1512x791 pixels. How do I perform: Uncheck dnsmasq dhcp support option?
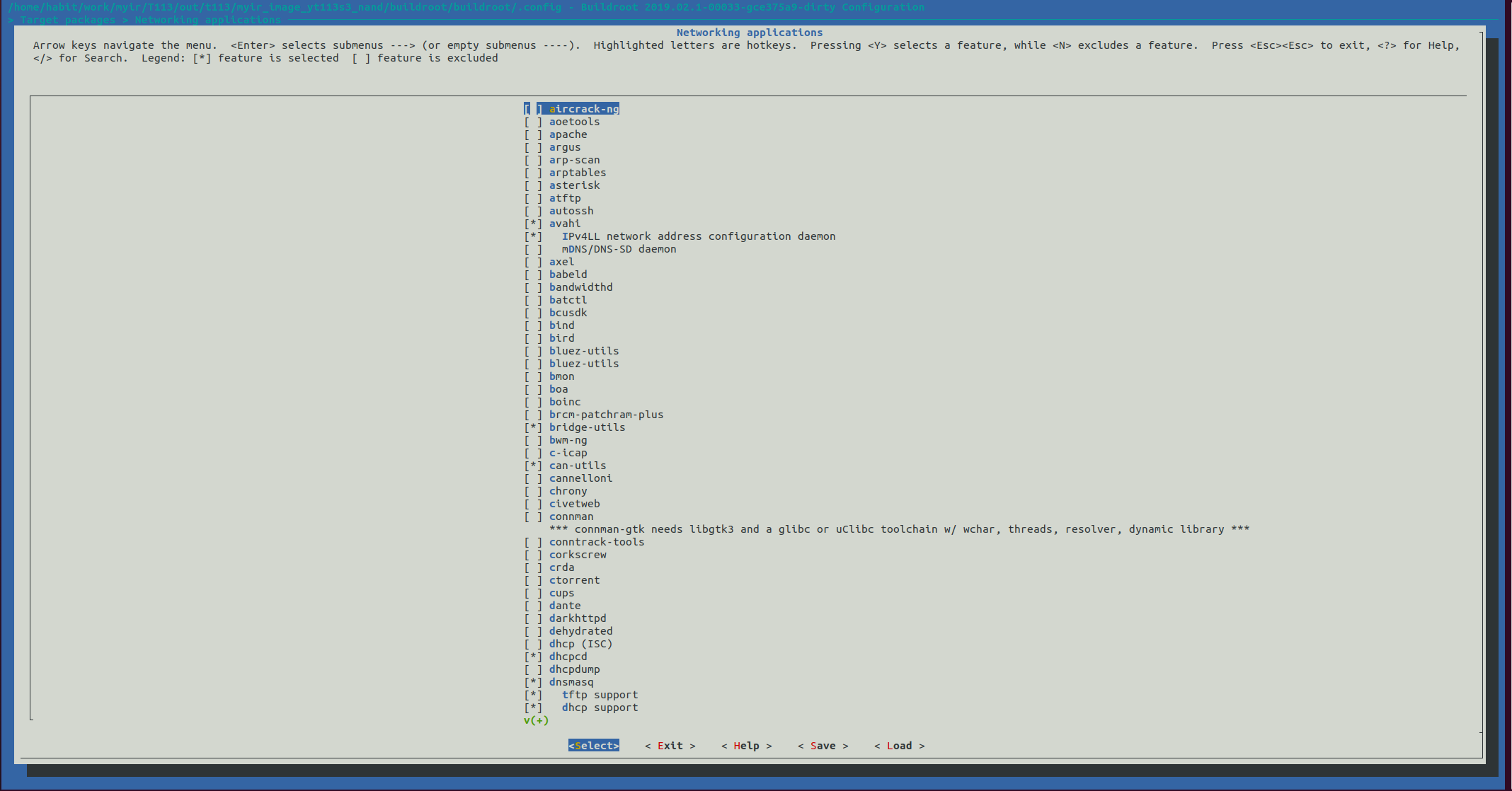(x=533, y=708)
